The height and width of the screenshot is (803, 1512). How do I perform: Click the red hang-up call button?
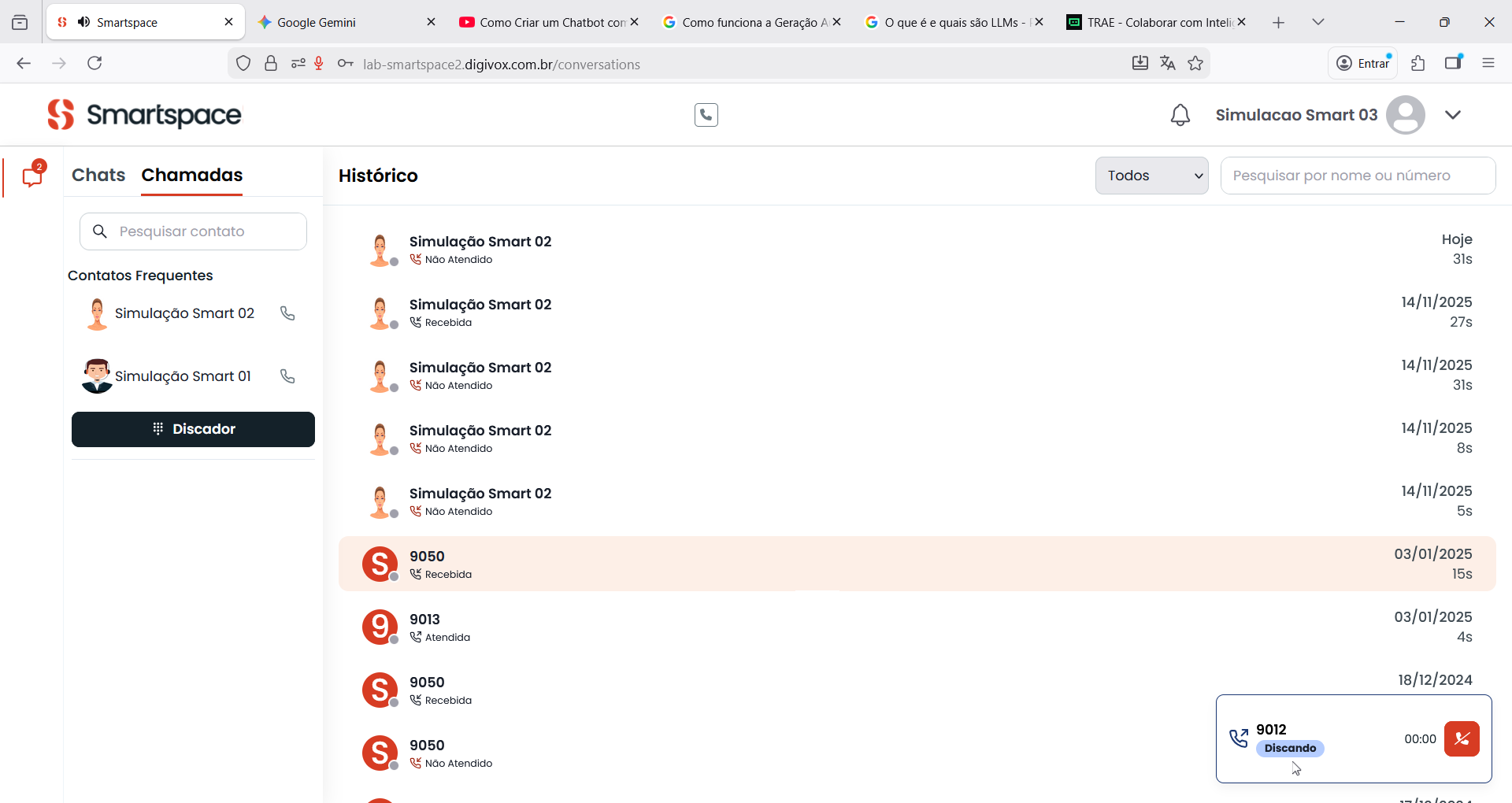coord(1462,738)
